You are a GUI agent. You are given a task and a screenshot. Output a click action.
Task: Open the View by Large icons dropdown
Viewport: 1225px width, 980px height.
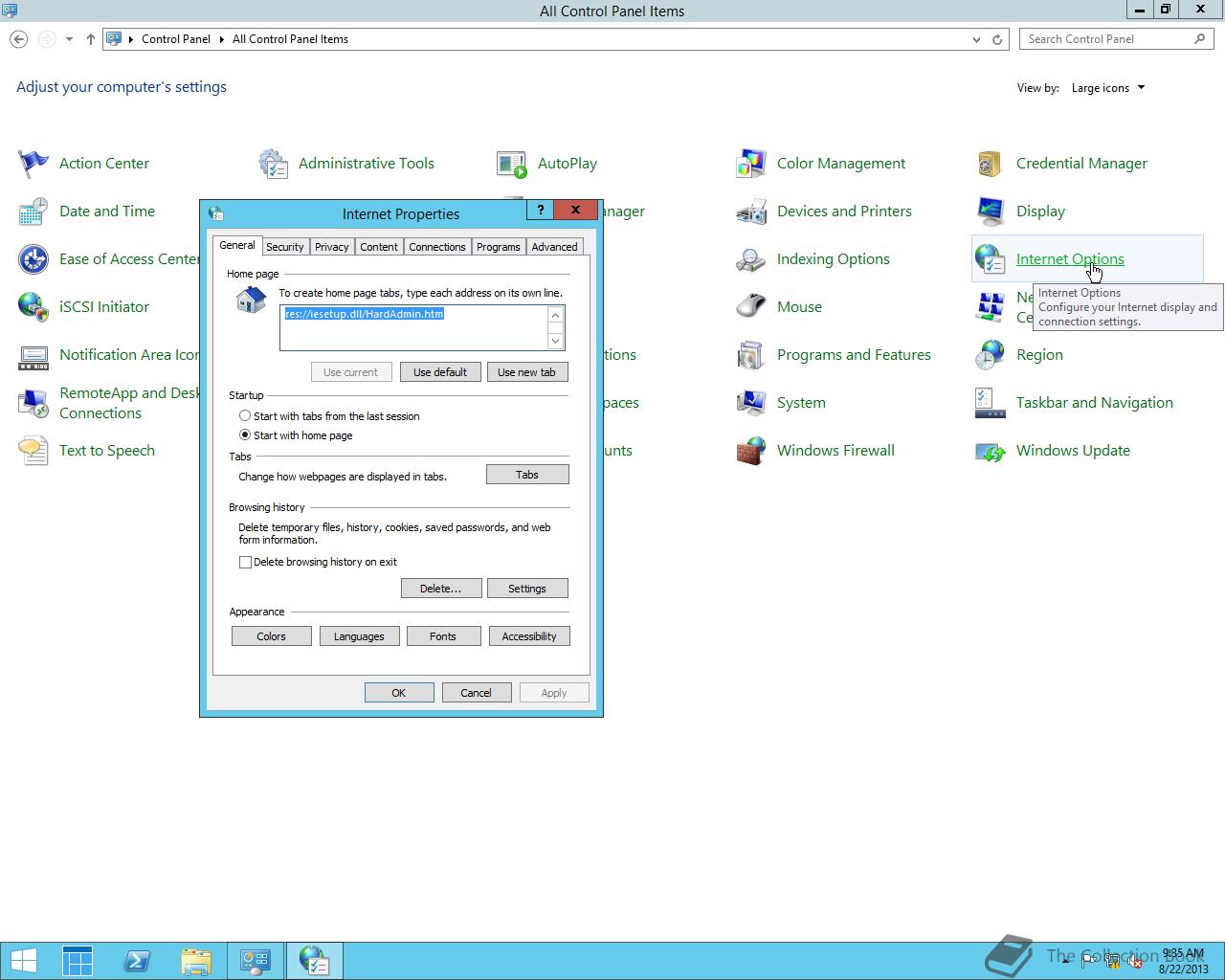1108,88
